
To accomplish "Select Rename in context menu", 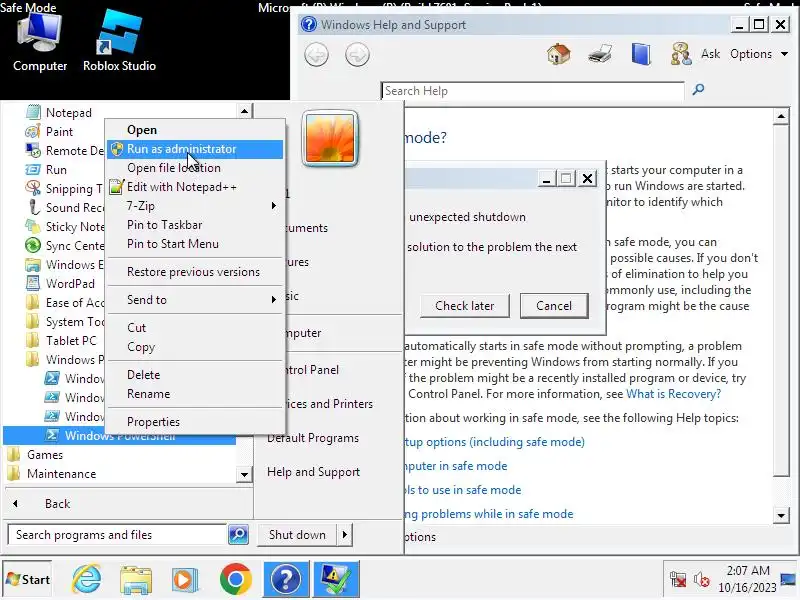I will point(195,393).
